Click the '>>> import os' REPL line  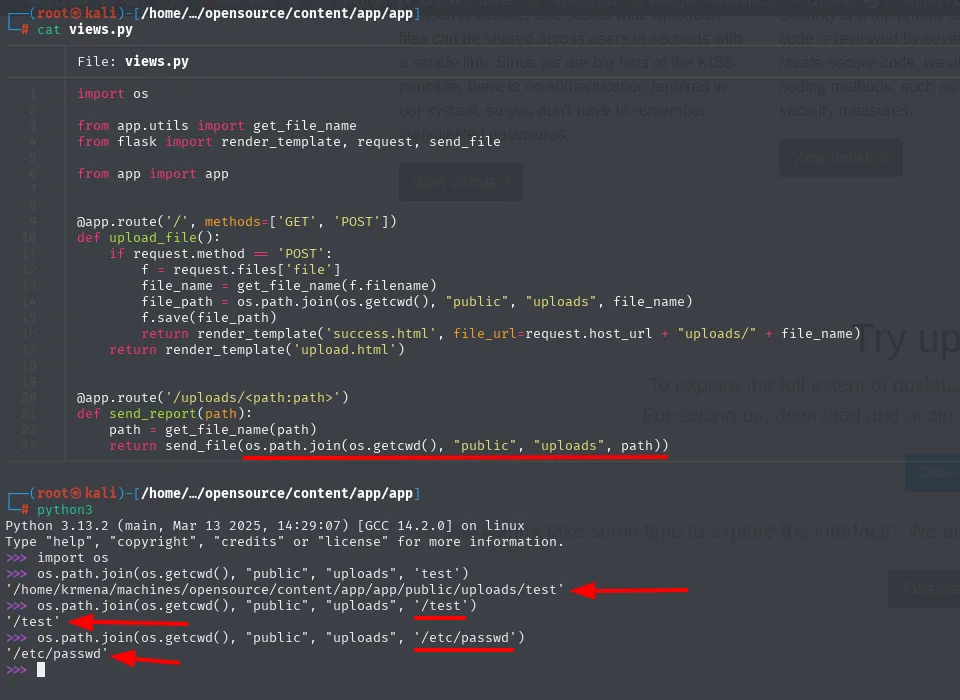click(x=57, y=557)
